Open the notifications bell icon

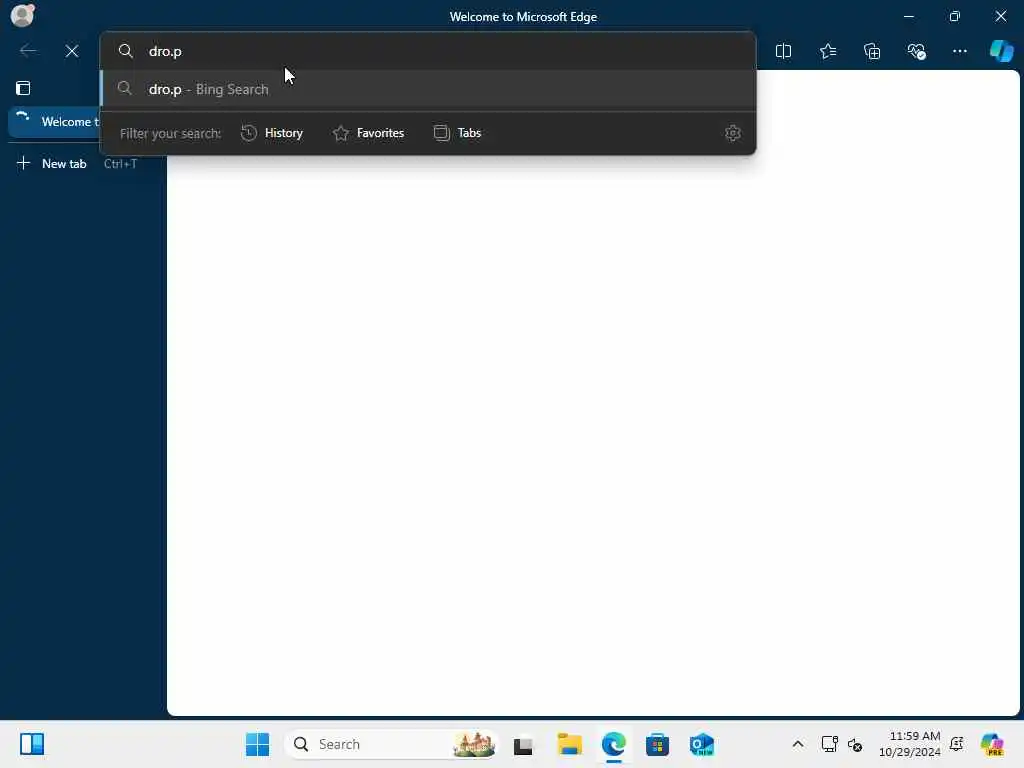pyautogui.click(x=957, y=744)
